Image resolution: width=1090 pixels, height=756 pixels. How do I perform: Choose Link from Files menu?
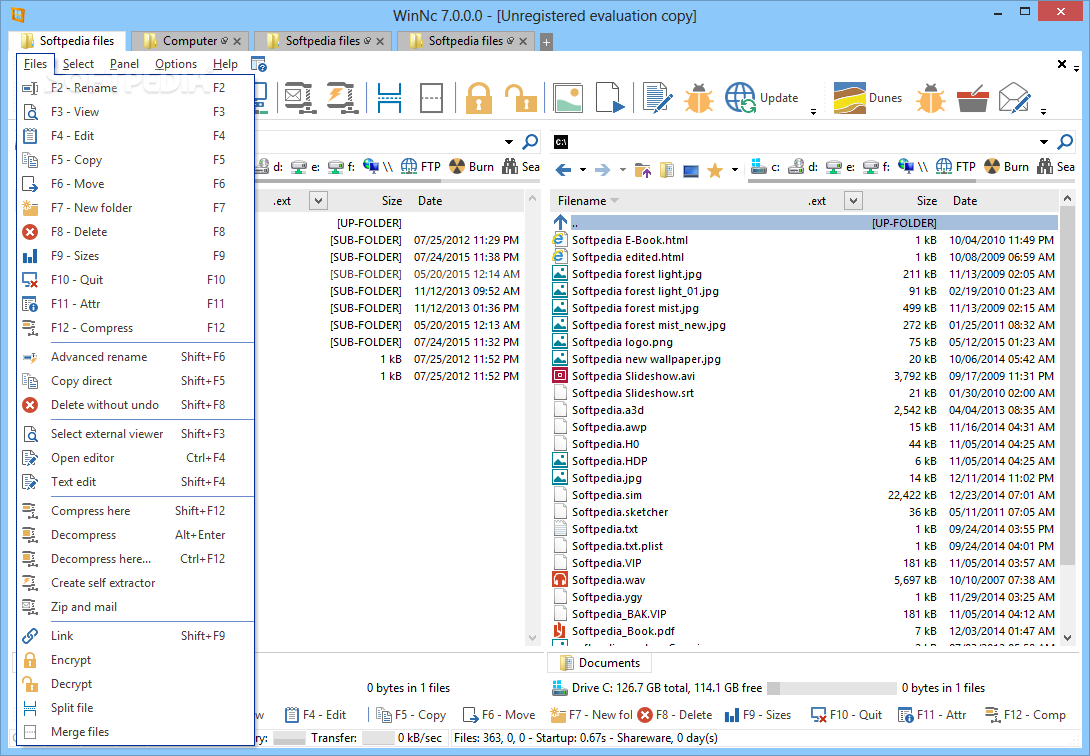pyautogui.click(x=136, y=636)
